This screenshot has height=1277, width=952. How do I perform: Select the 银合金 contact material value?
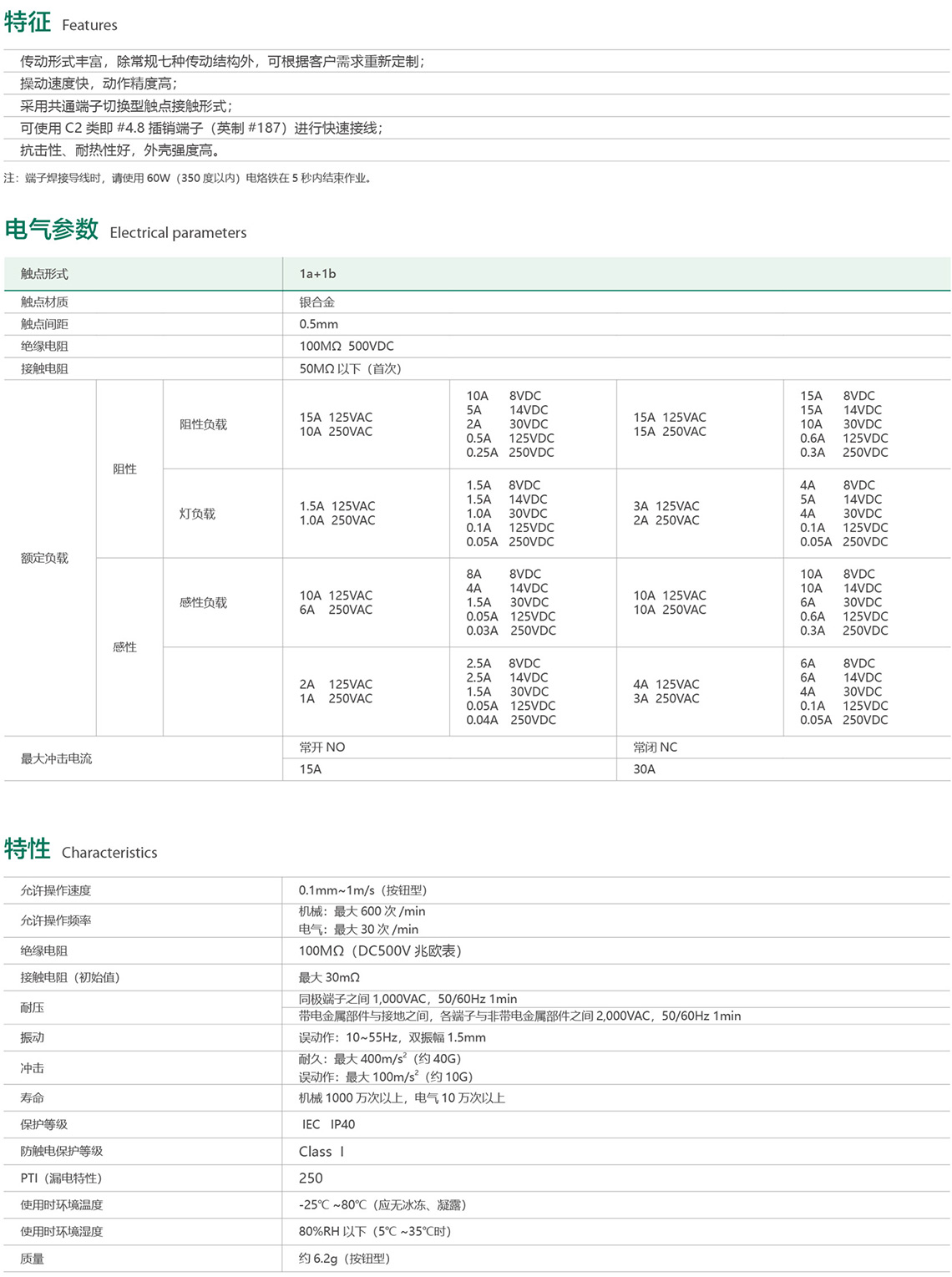click(316, 302)
